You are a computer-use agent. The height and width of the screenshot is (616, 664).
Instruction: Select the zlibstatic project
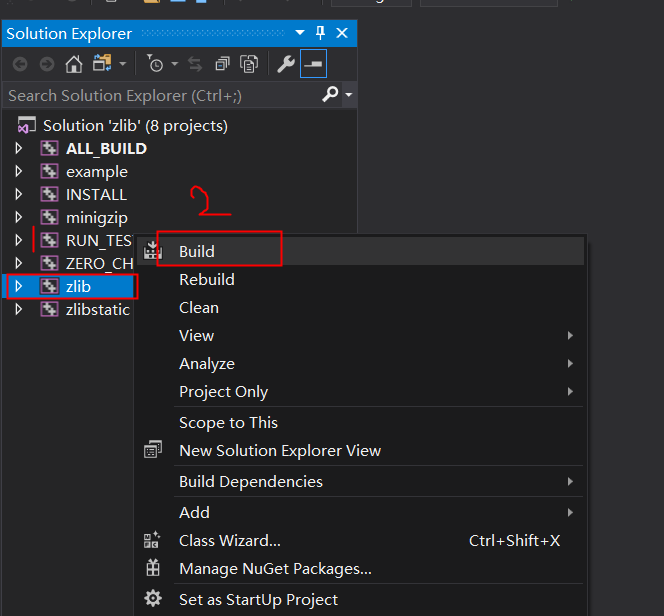[98, 309]
